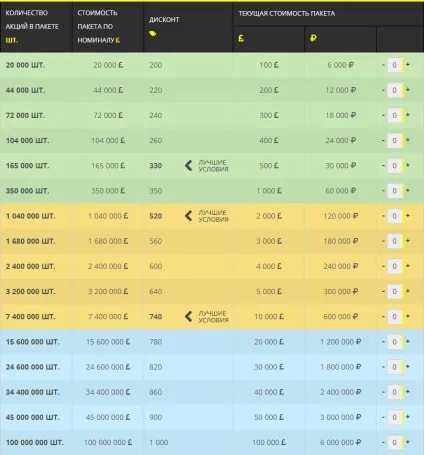Increase quantity for 3 200 000 шт. package
The image size is (424, 455).
click(x=408, y=291)
